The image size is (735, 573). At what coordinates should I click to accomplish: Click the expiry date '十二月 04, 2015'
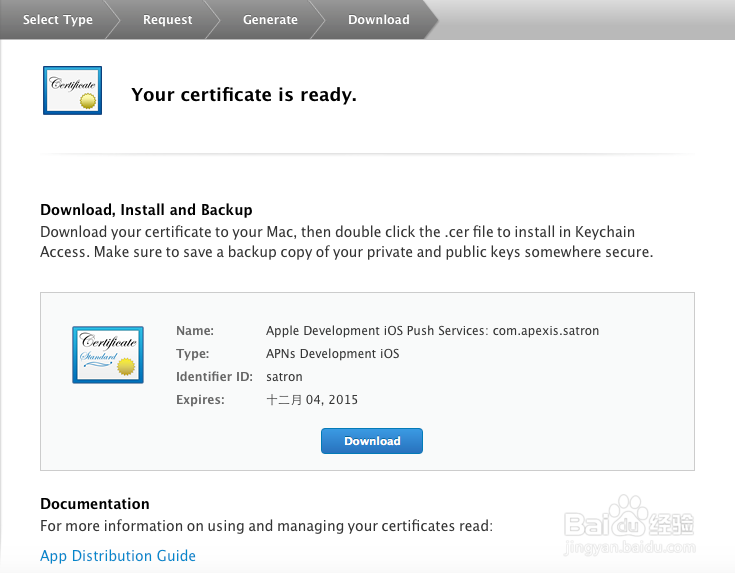point(312,400)
